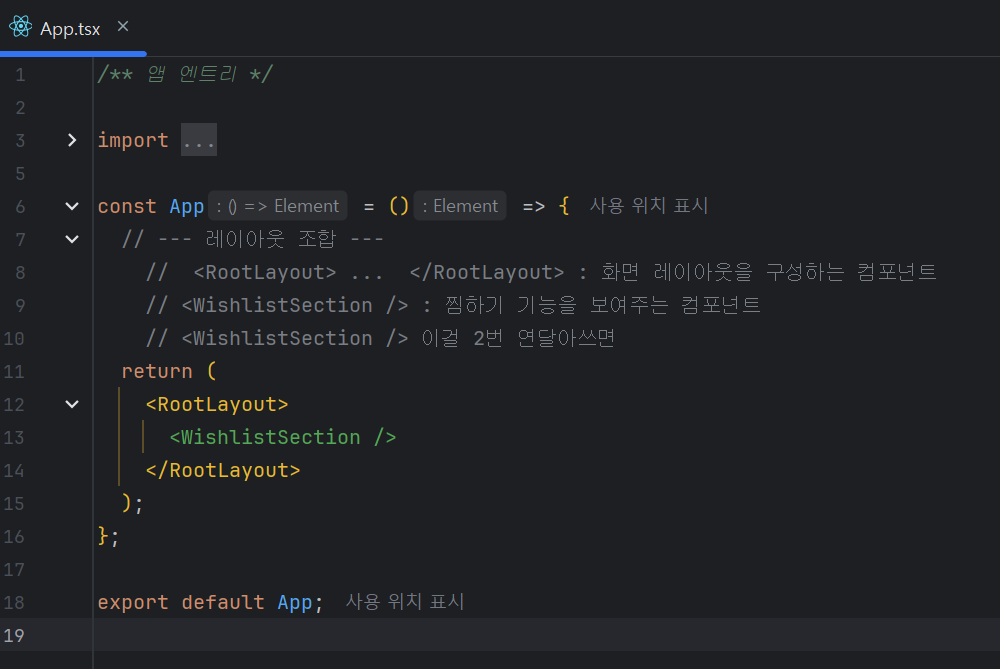Viewport: 1000px width, 669px height.
Task: Click the opening RootLayout tag
Action: tap(217, 404)
